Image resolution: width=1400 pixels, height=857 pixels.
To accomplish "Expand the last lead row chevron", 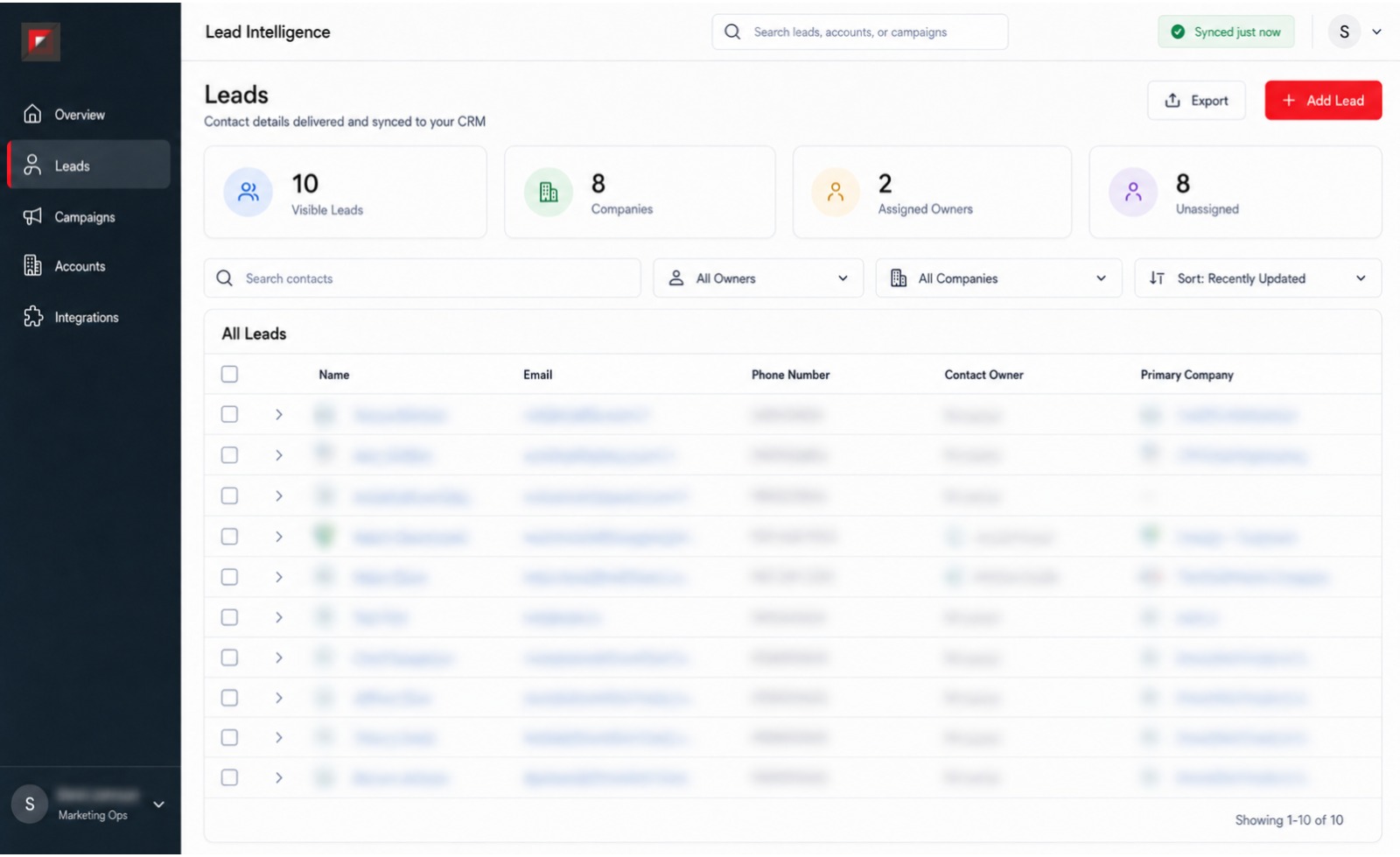I will pyautogui.click(x=278, y=779).
